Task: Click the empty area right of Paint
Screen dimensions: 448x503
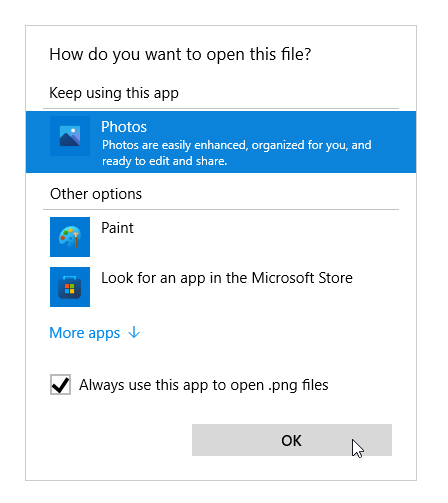Action: (x=267, y=237)
